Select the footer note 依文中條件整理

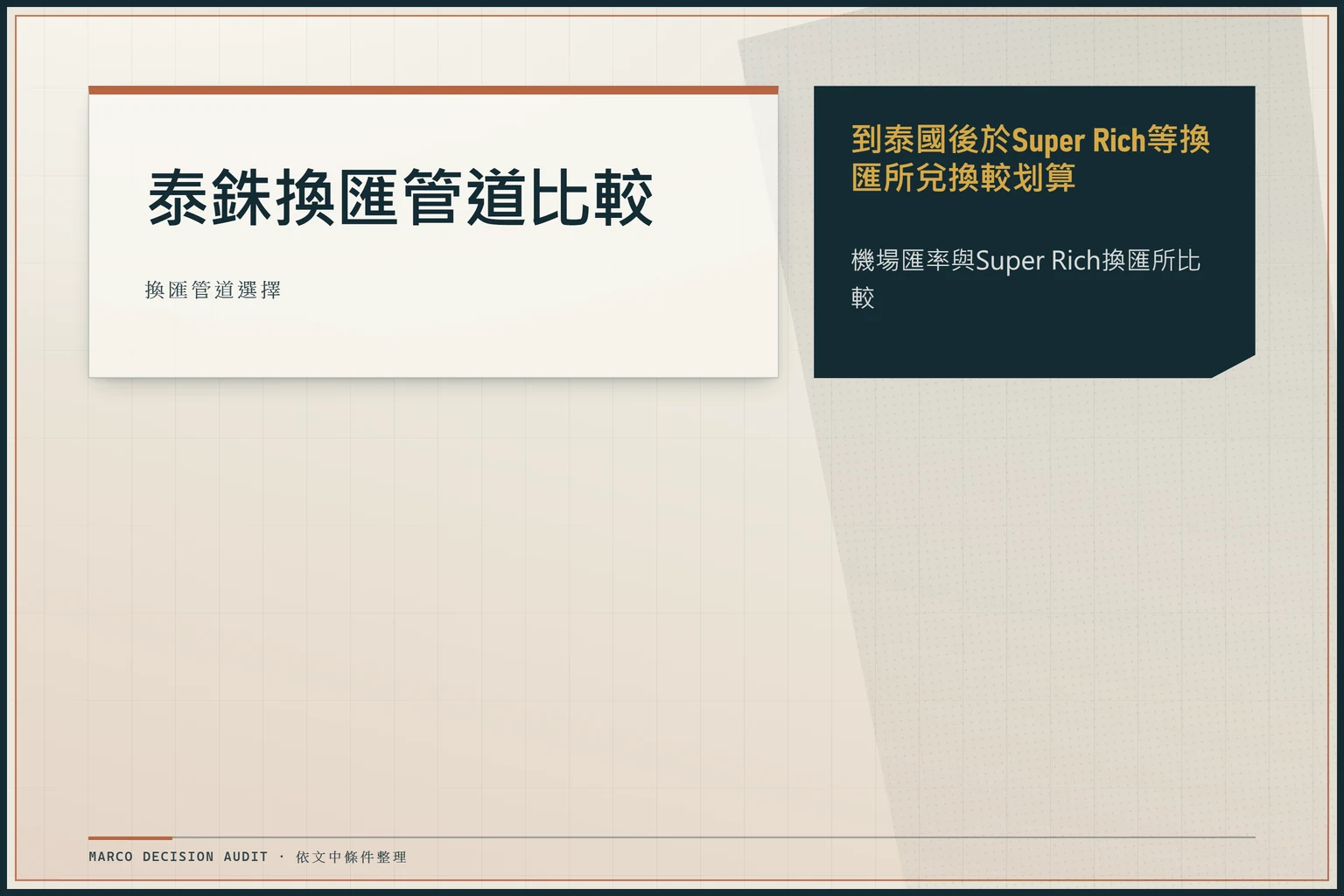coord(351,857)
